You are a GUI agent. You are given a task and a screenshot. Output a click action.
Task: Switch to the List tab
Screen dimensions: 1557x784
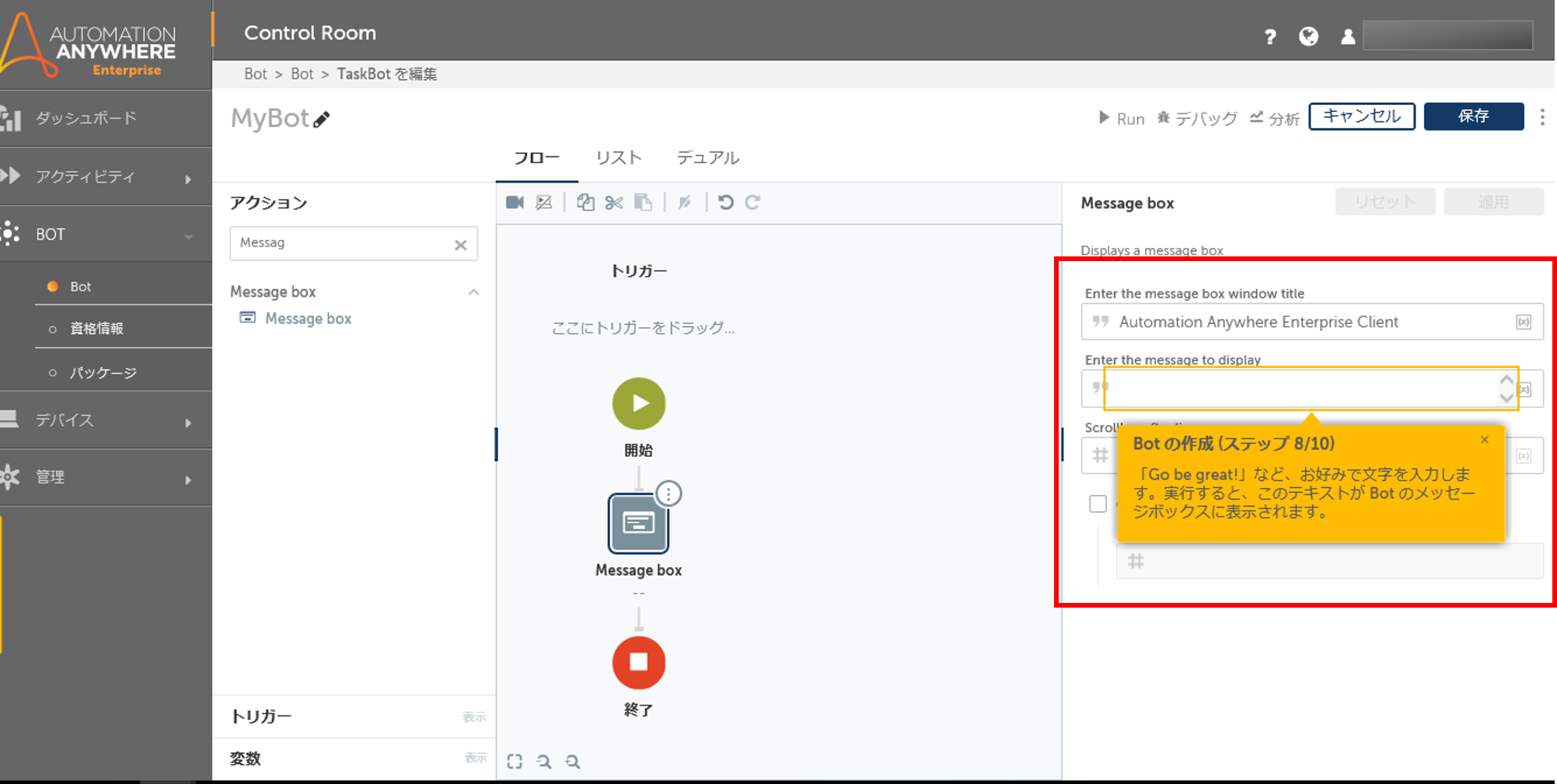click(619, 158)
